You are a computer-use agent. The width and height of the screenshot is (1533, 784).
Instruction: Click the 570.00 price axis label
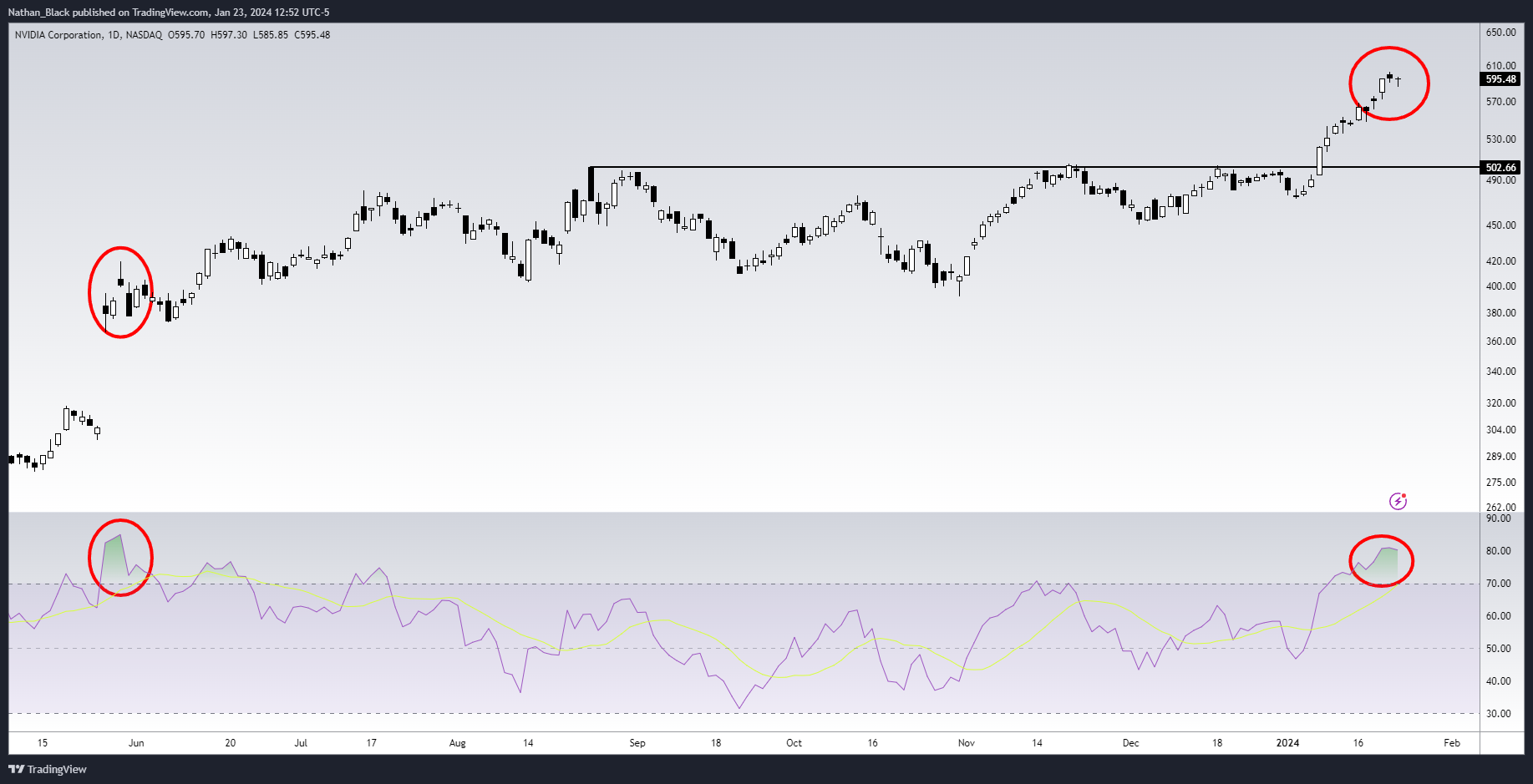[x=1500, y=102]
